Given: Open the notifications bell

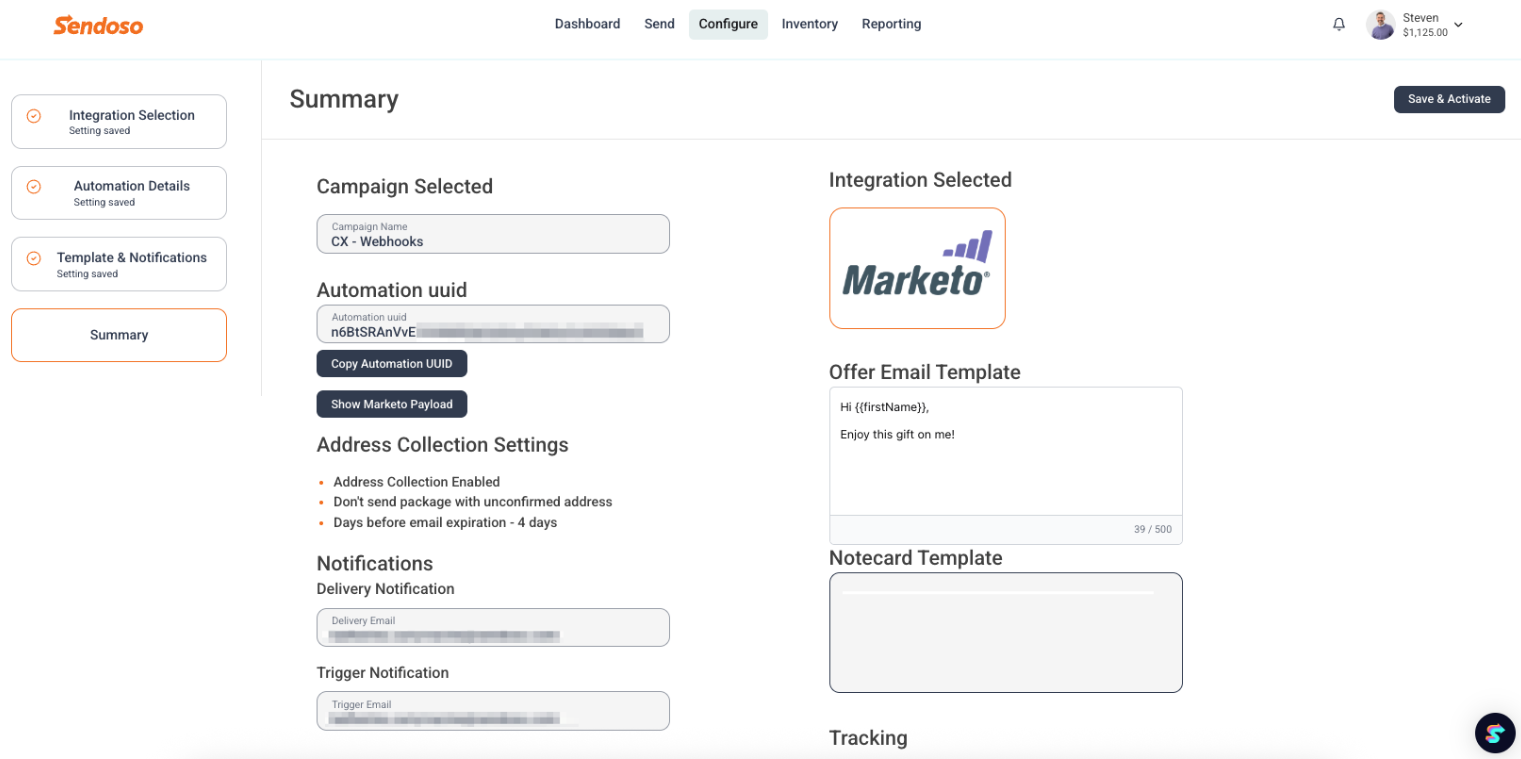Looking at the screenshot, I should [1339, 24].
